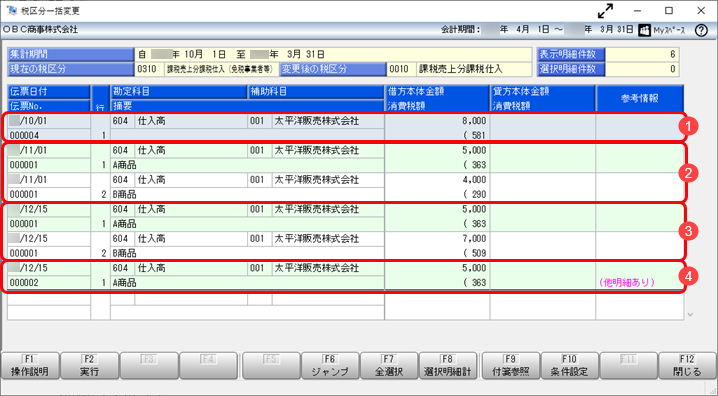Click the F6 ジャンプ button

pos(330,366)
